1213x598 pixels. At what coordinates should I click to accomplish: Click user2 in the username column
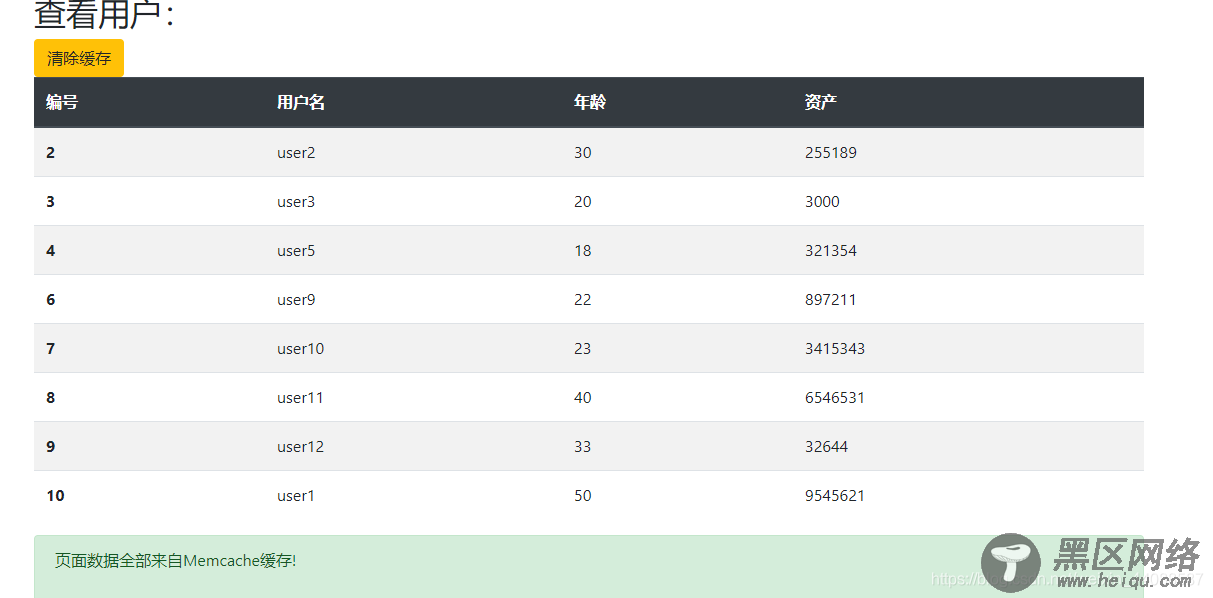tap(296, 153)
